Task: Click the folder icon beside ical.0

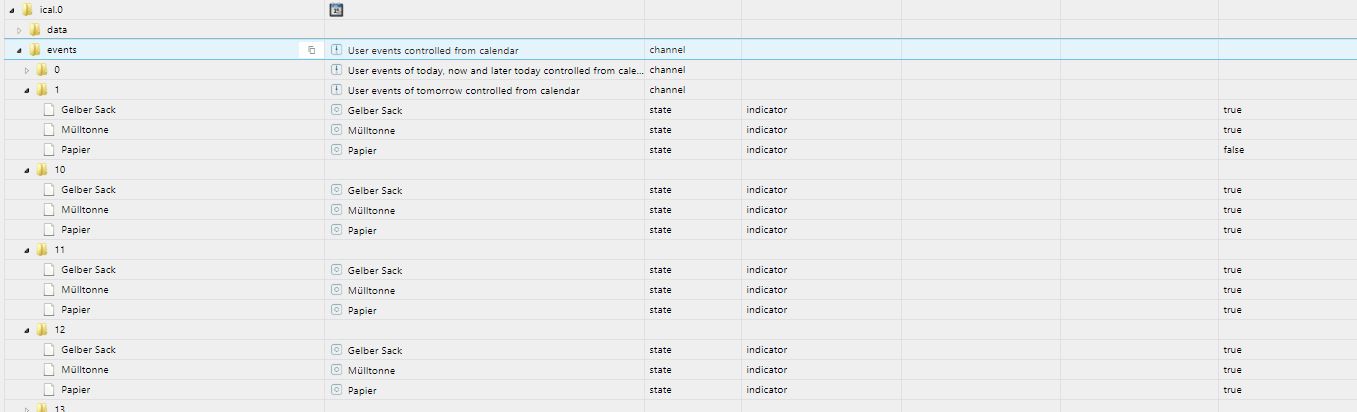Action: pyautogui.click(x=28, y=10)
